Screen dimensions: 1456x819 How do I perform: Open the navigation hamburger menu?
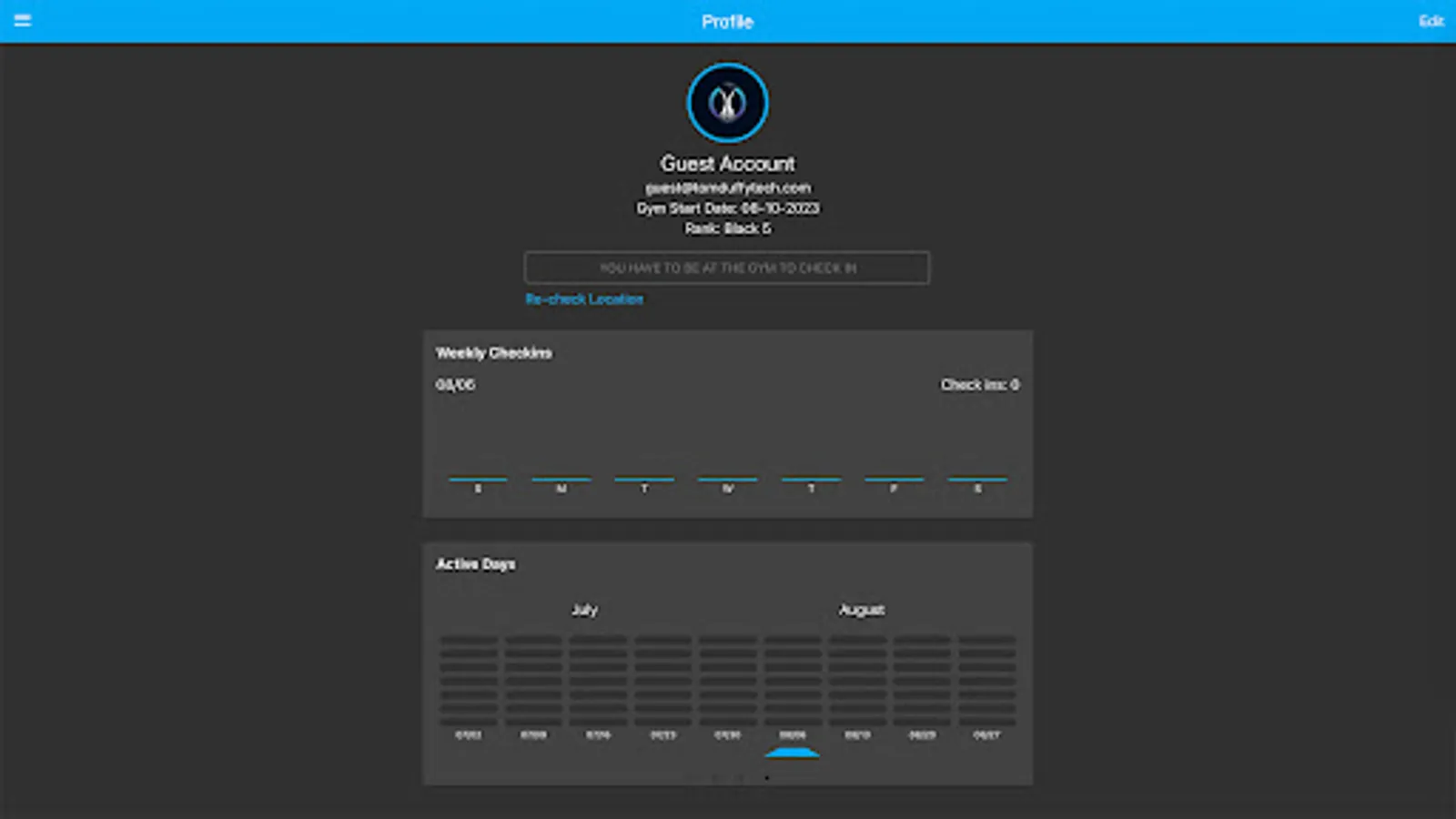(23, 20)
